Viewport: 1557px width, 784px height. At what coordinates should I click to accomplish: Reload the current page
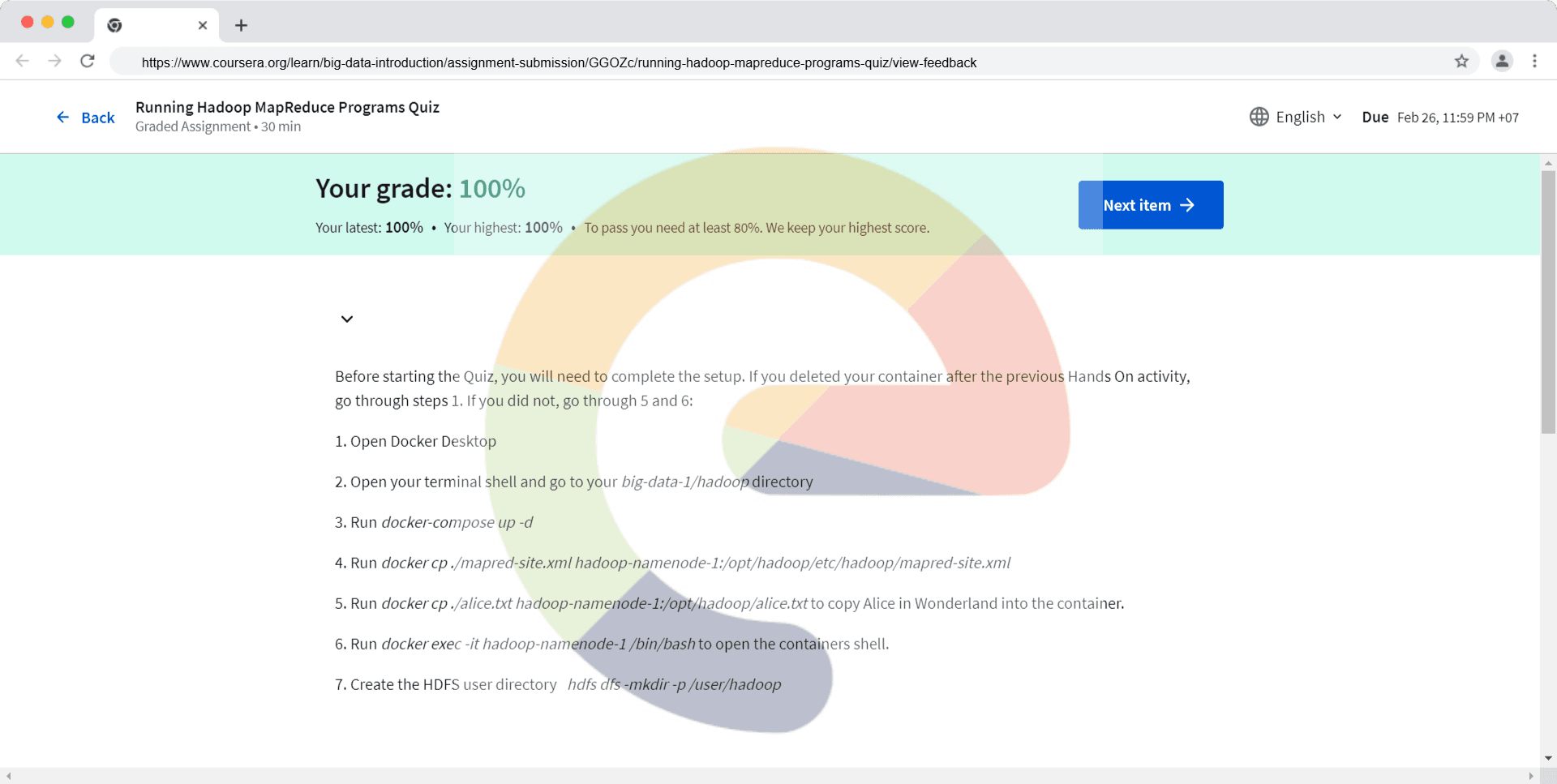88,61
